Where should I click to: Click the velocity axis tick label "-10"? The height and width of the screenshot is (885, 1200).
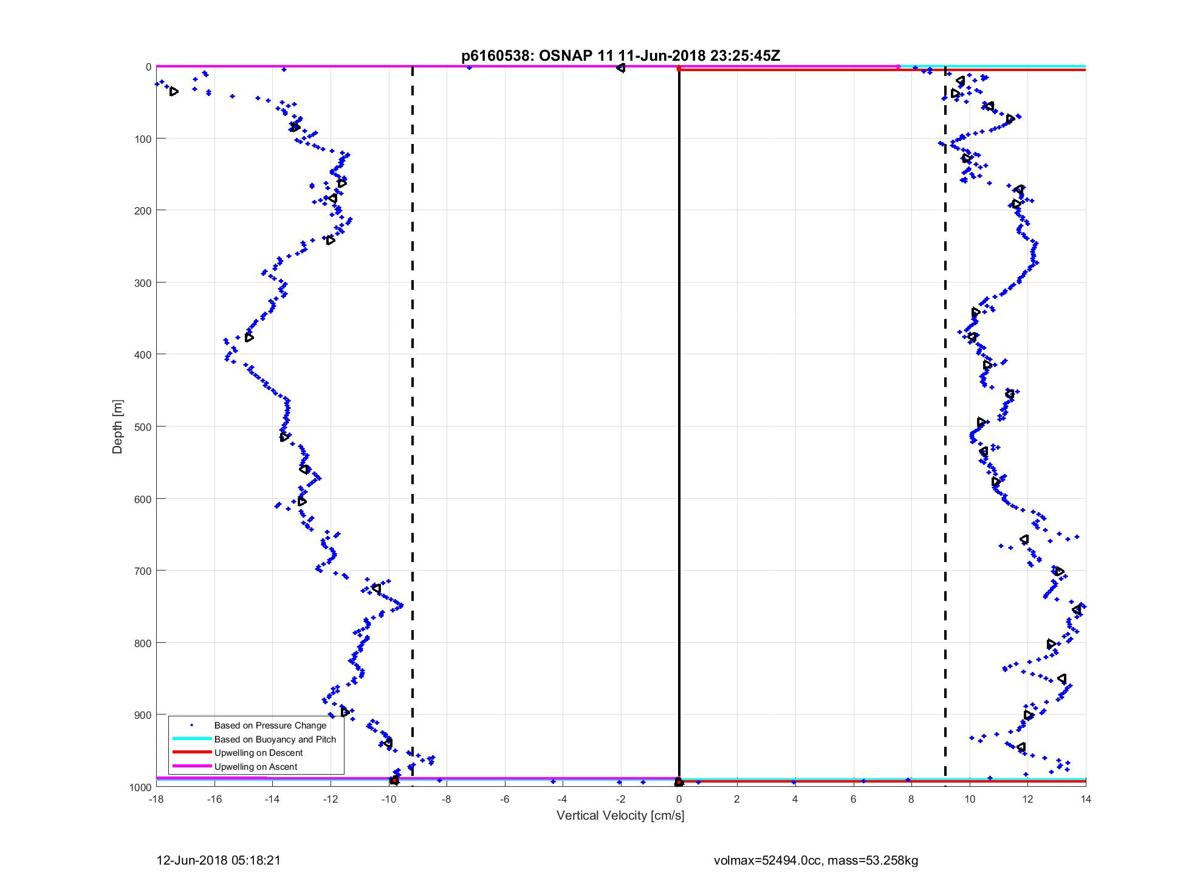pyautogui.click(x=388, y=799)
